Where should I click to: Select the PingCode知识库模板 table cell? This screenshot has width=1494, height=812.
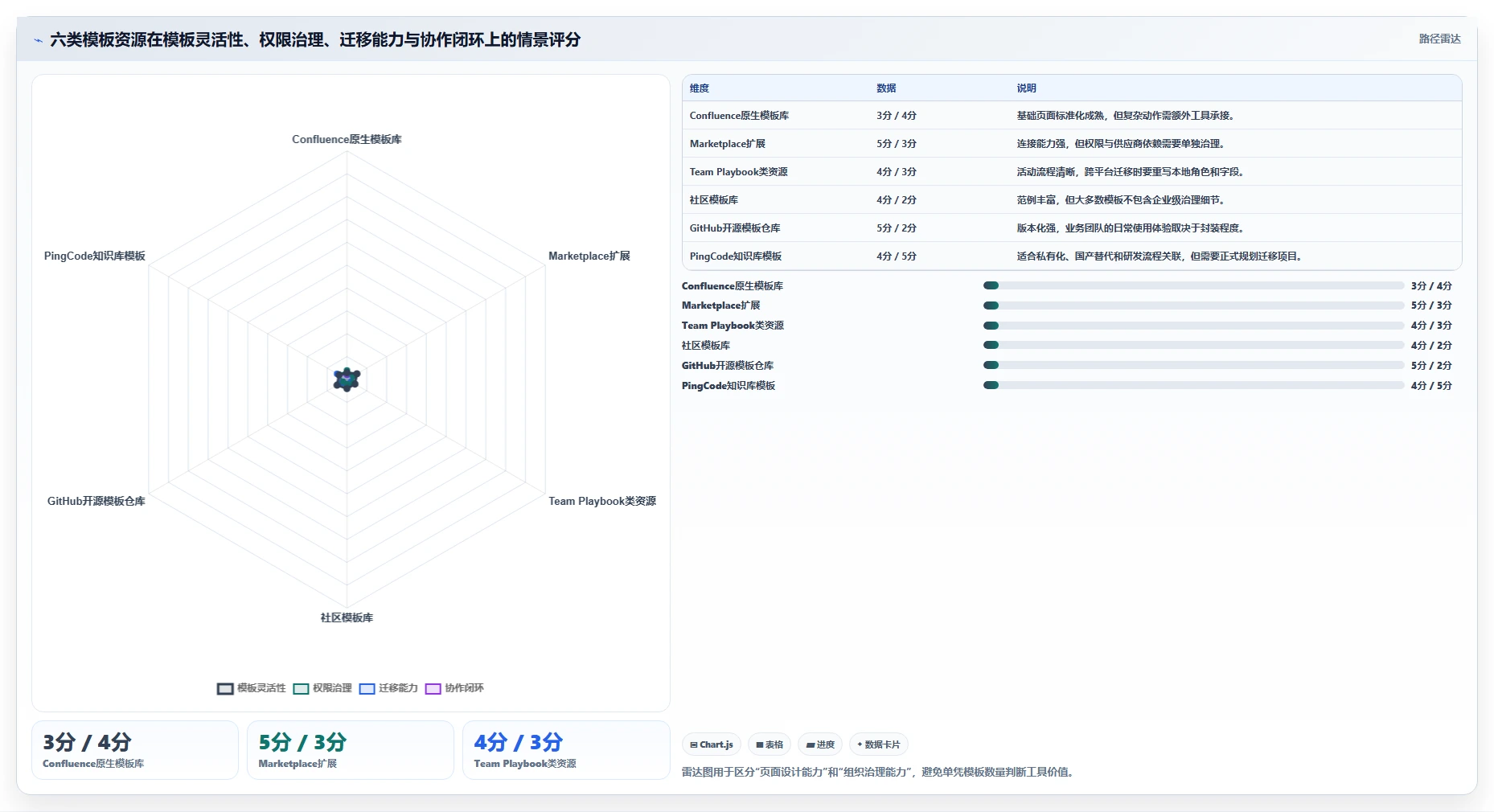736,256
